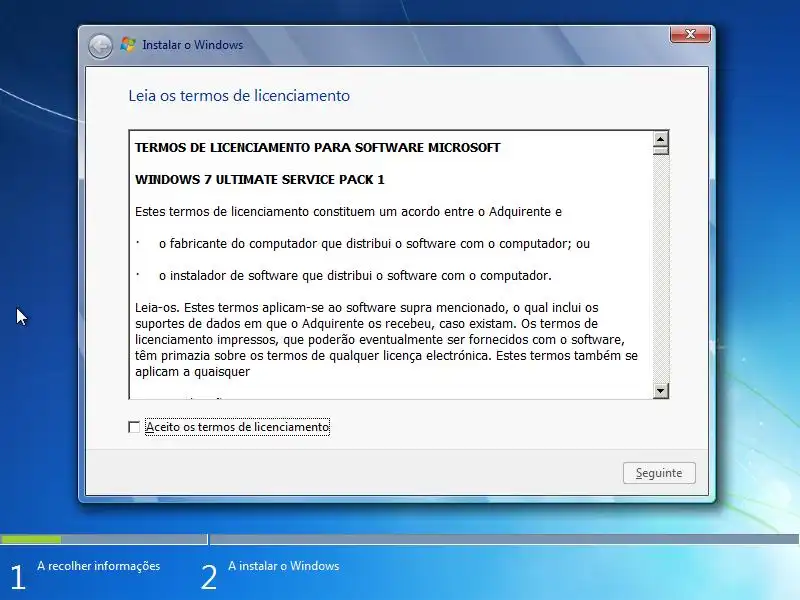This screenshot has width=800, height=600.
Task: Click step label A instalar o Windows
Action: [x=284, y=566]
